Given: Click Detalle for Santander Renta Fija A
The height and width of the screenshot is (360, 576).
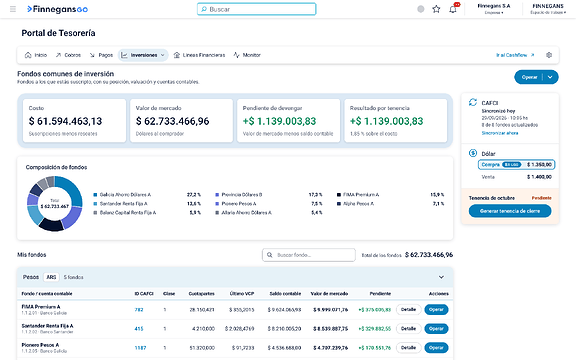Looking at the screenshot, I should [408, 329].
